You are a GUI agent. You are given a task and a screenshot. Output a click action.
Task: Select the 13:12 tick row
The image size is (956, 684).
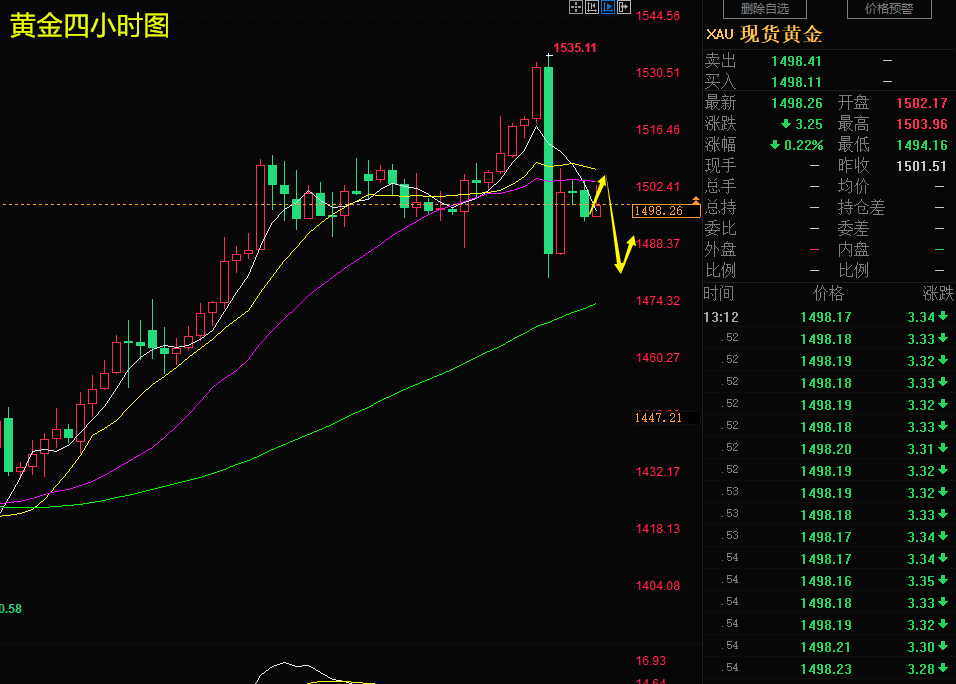click(829, 317)
